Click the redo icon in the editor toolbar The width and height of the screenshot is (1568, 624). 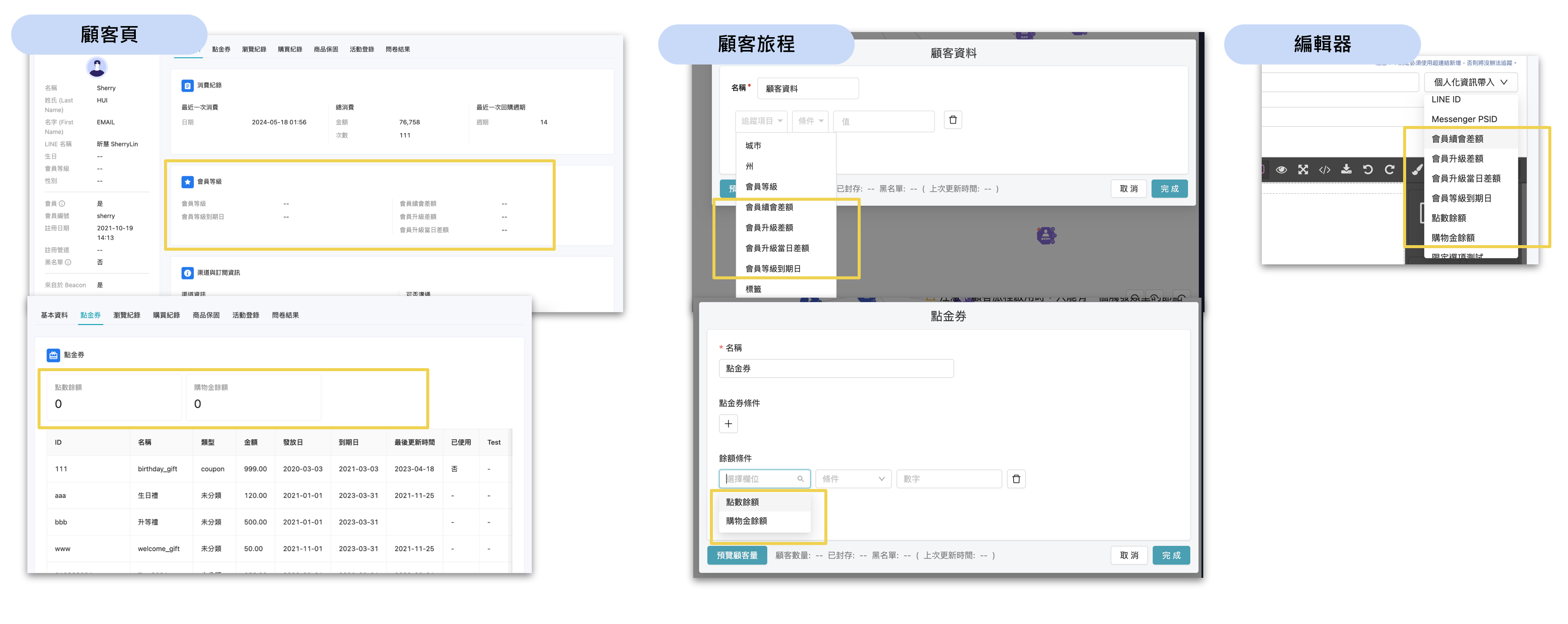(1390, 170)
